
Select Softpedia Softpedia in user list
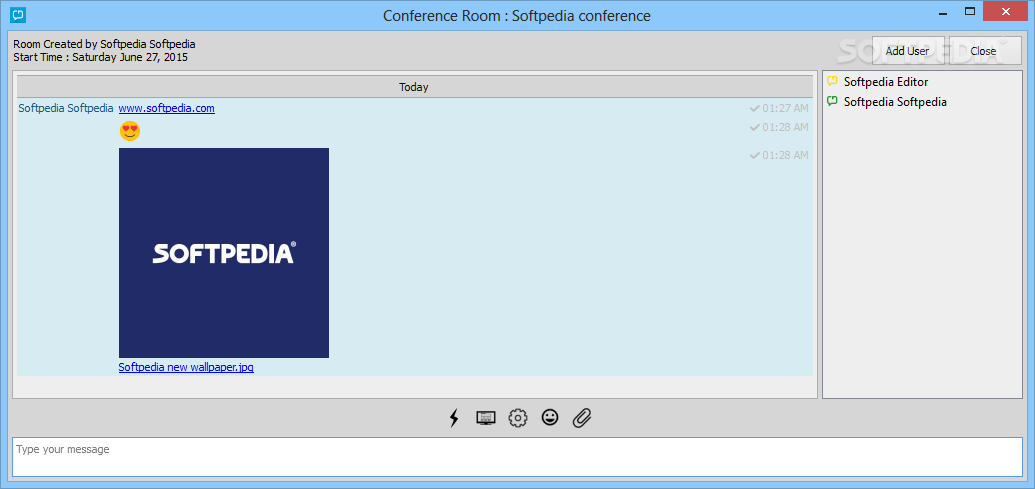pos(895,102)
